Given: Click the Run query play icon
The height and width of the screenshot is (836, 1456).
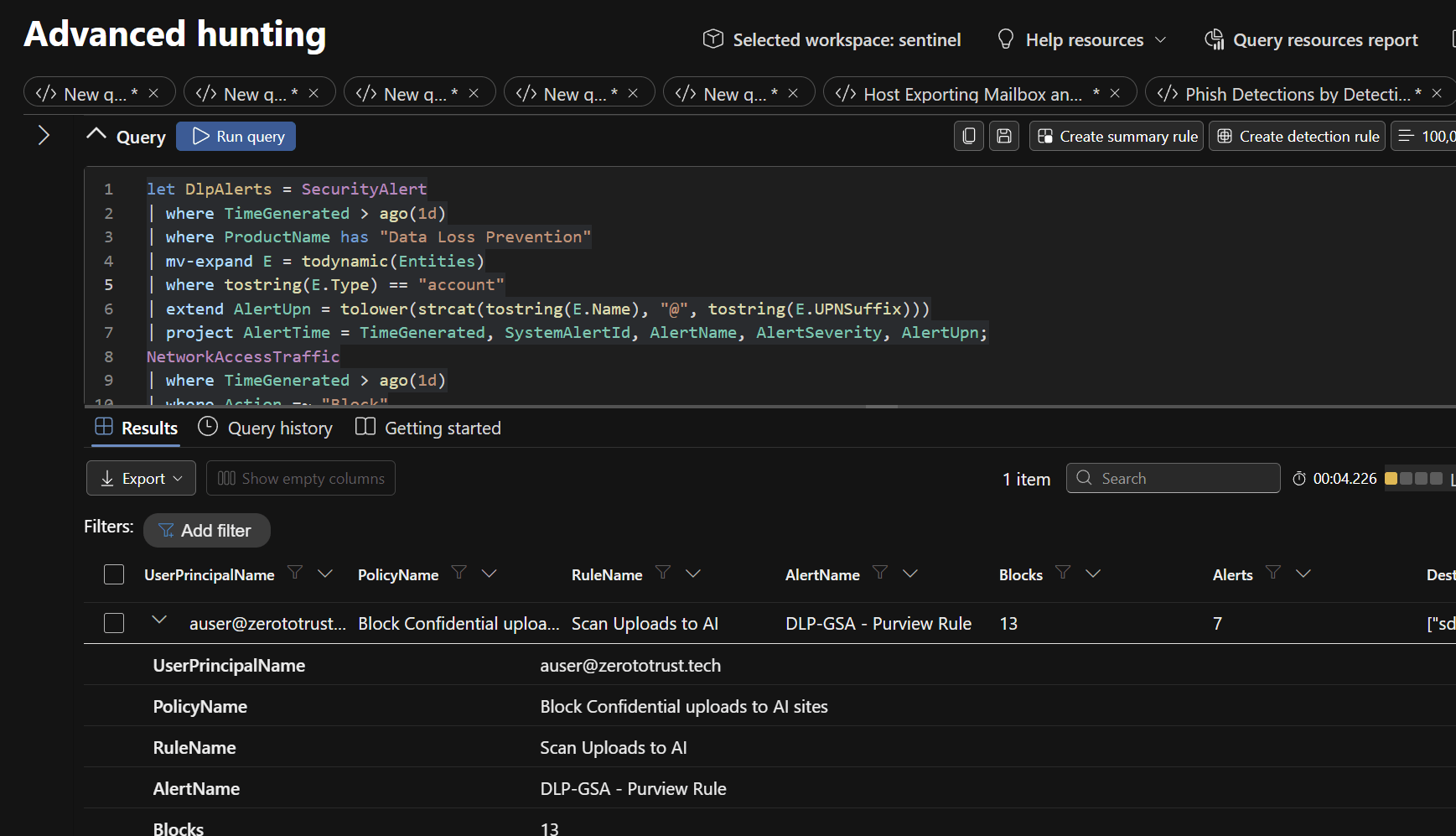Looking at the screenshot, I should (x=200, y=136).
